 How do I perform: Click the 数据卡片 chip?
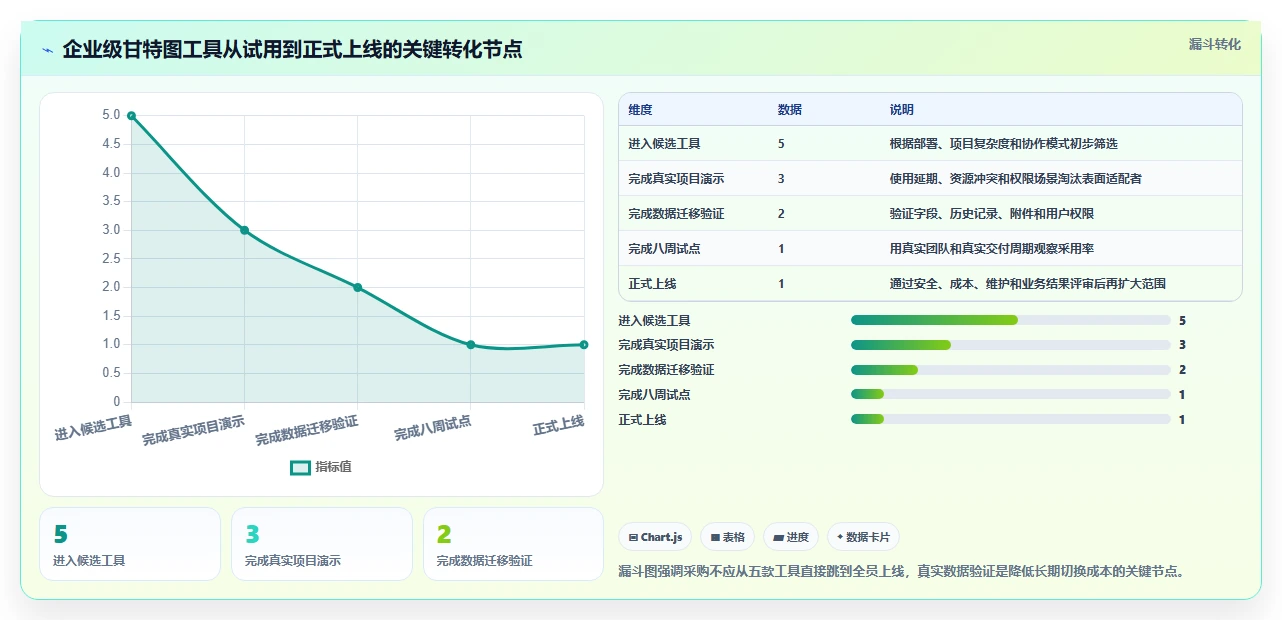pos(863,537)
